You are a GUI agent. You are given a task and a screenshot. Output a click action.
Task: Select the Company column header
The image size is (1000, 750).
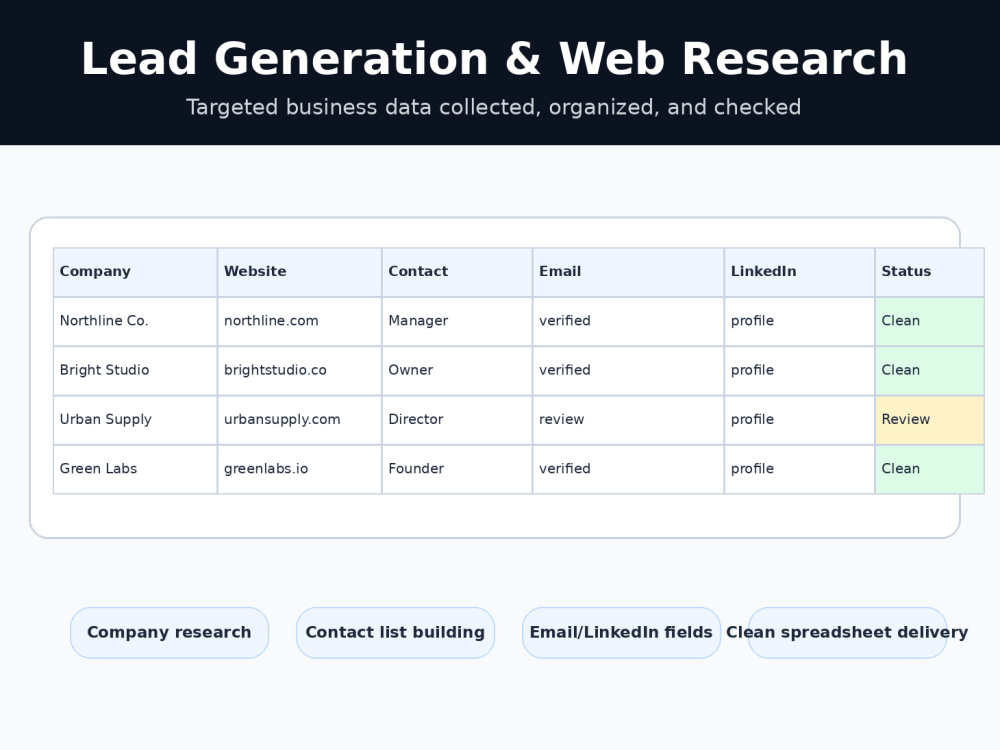tap(135, 272)
